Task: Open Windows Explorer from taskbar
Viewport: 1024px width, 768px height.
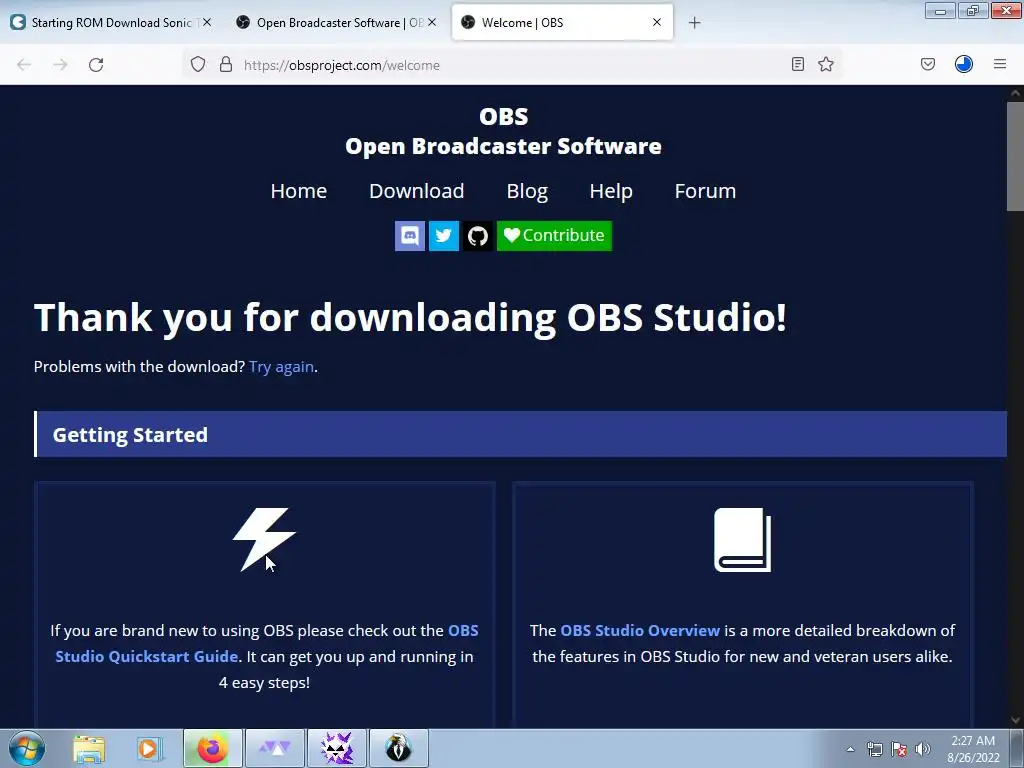Action: point(89,749)
